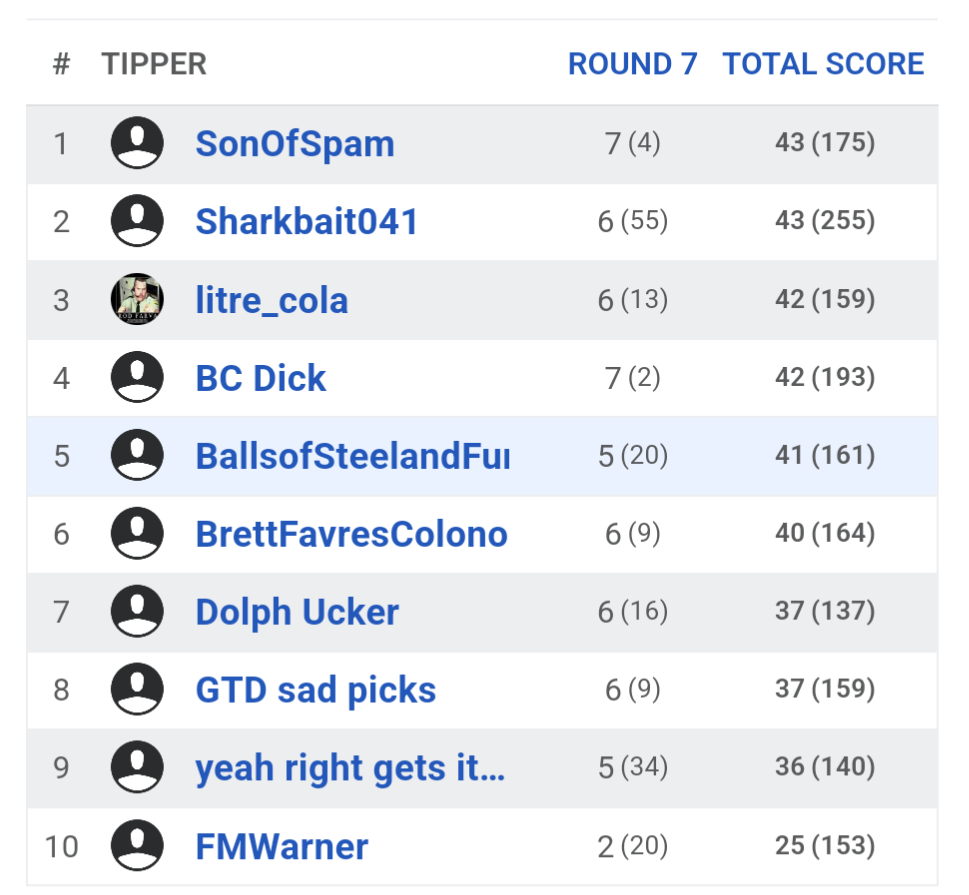Open litre_cola's profile photo thumbnail
The height and width of the screenshot is (895, 969).
137,299
